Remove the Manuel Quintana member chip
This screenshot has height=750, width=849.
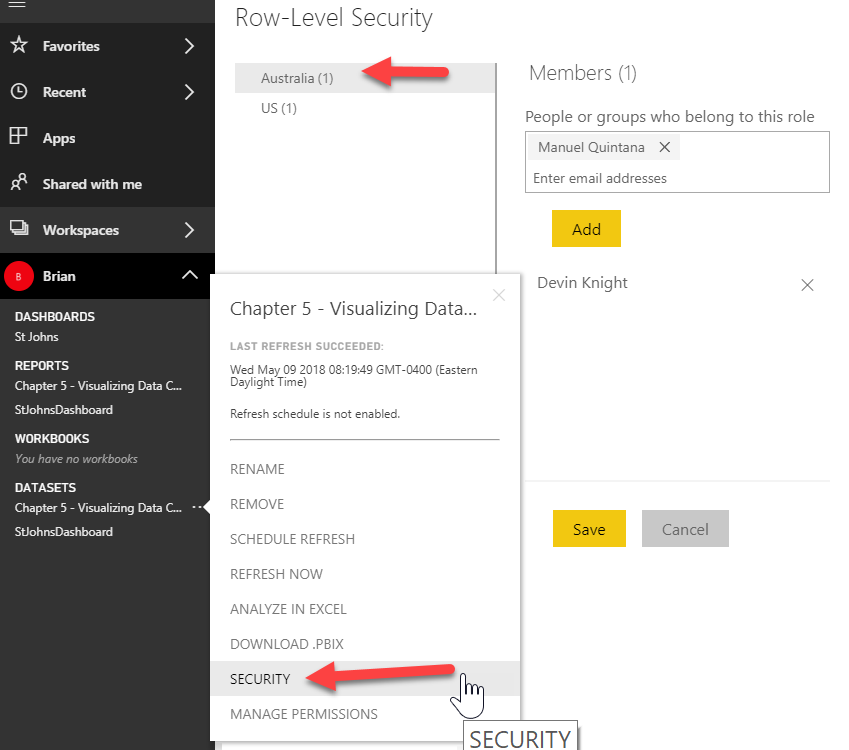tap(664, 146)
